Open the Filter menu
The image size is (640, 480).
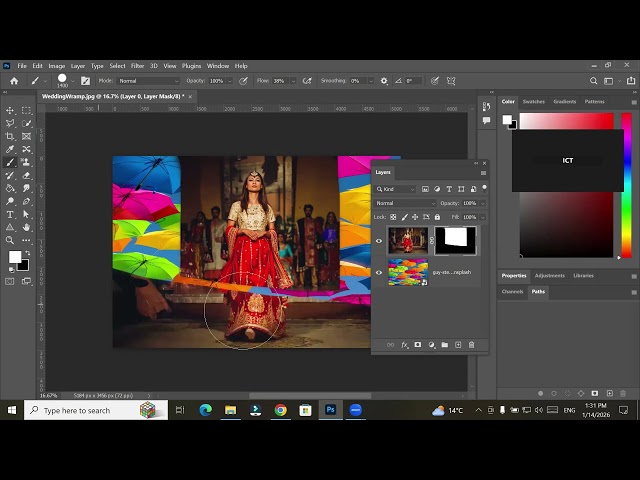click(x=138, y=66)
